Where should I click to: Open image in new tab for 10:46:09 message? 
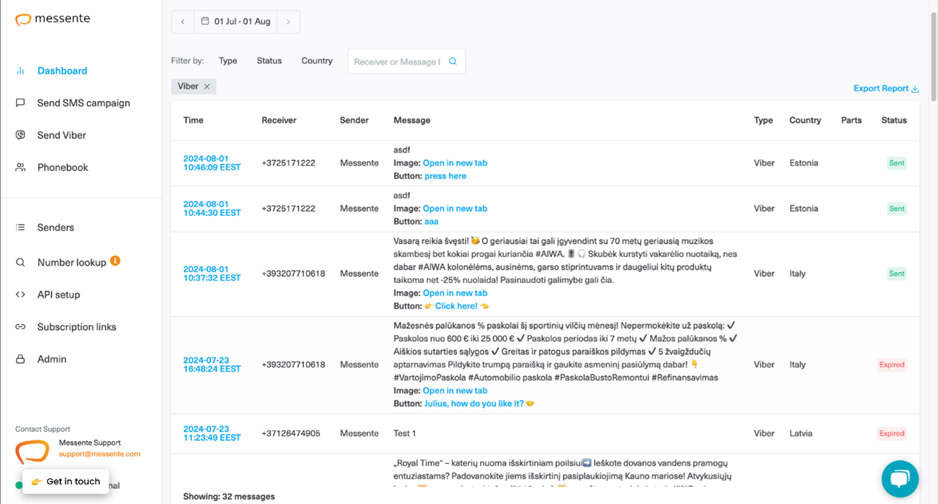point(455,163)
